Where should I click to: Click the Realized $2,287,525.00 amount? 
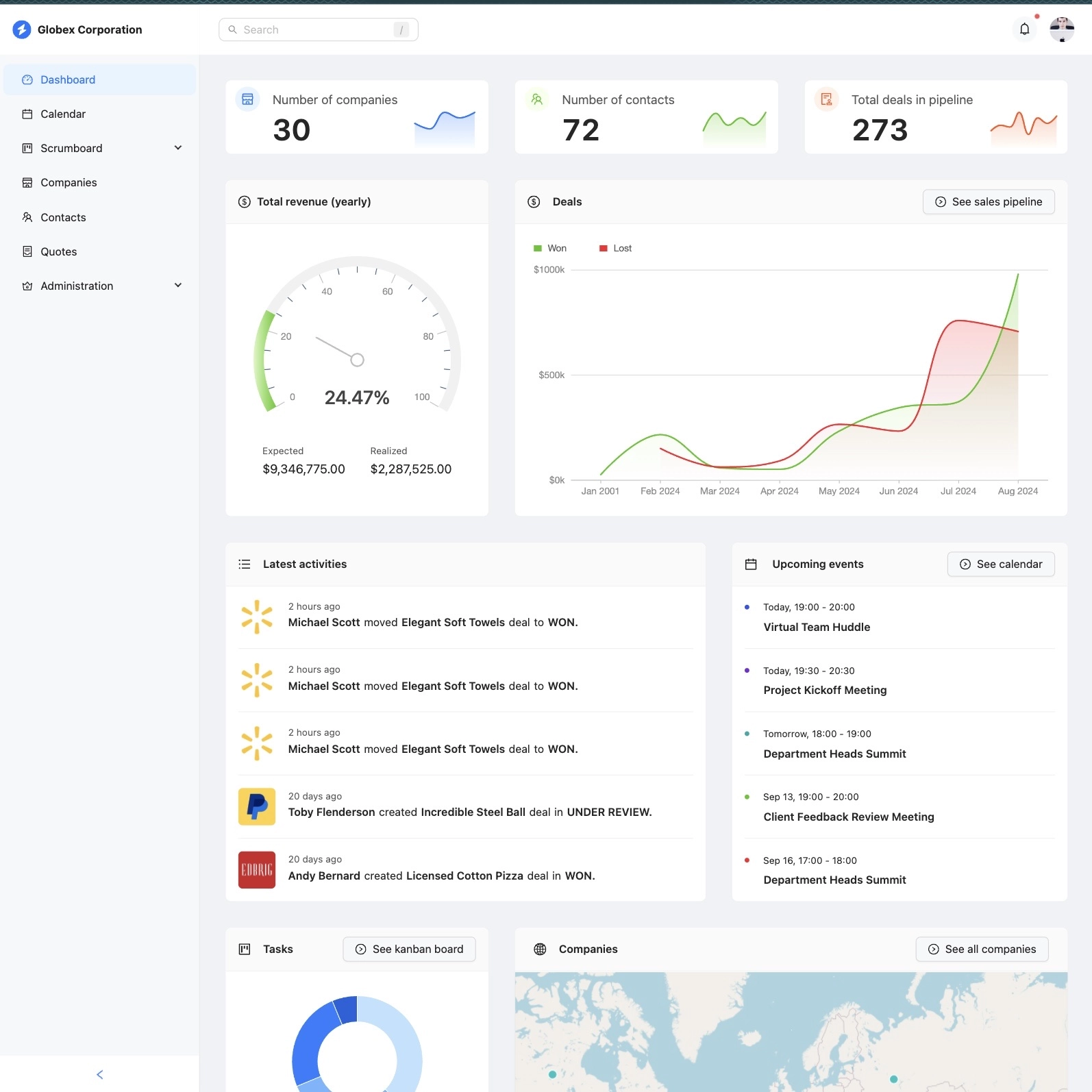click(x=411, y=469)
